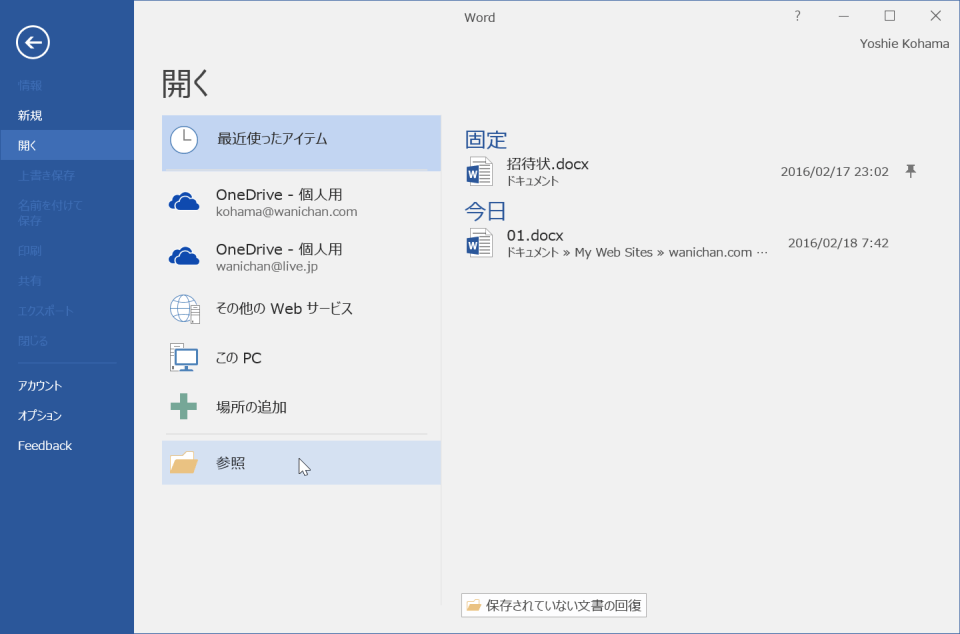Maximize the Word window
Screen dimensions: 960x634
coord(890,17)
